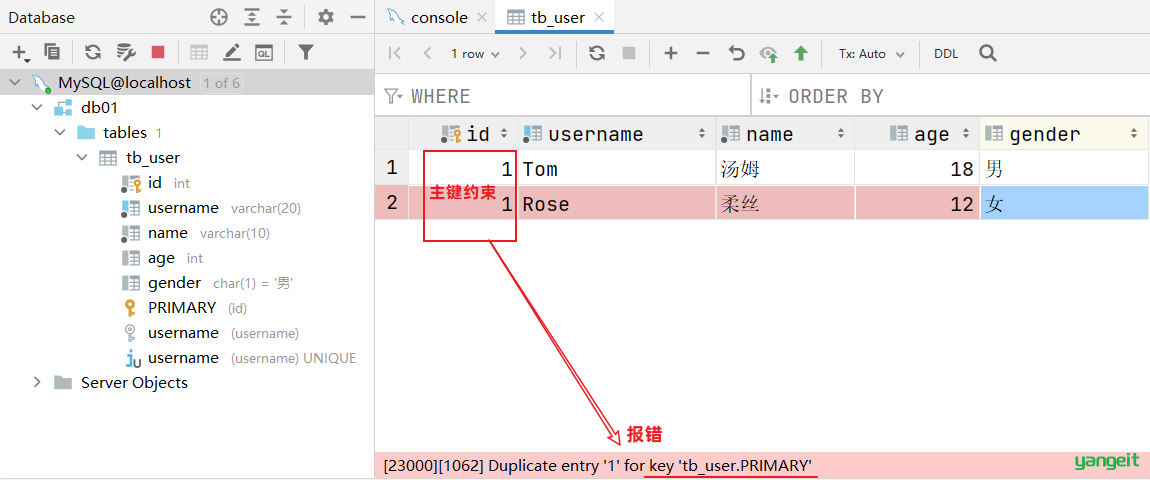Click the locate target crosshair icon
1150x480 pixels.
219,18
